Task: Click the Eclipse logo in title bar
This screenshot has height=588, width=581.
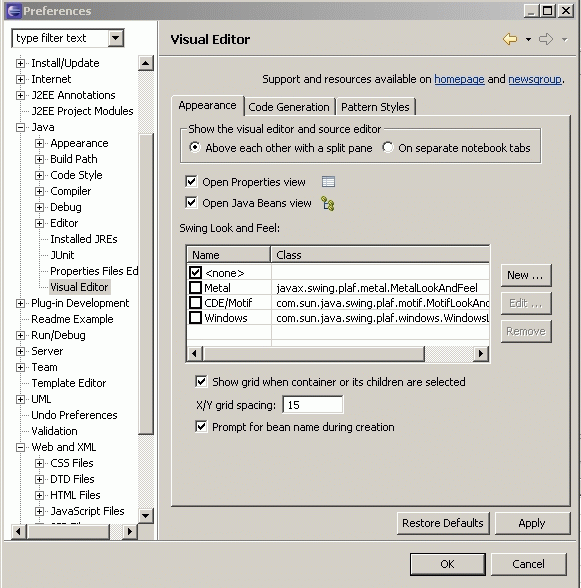Action: click(14, 10)
